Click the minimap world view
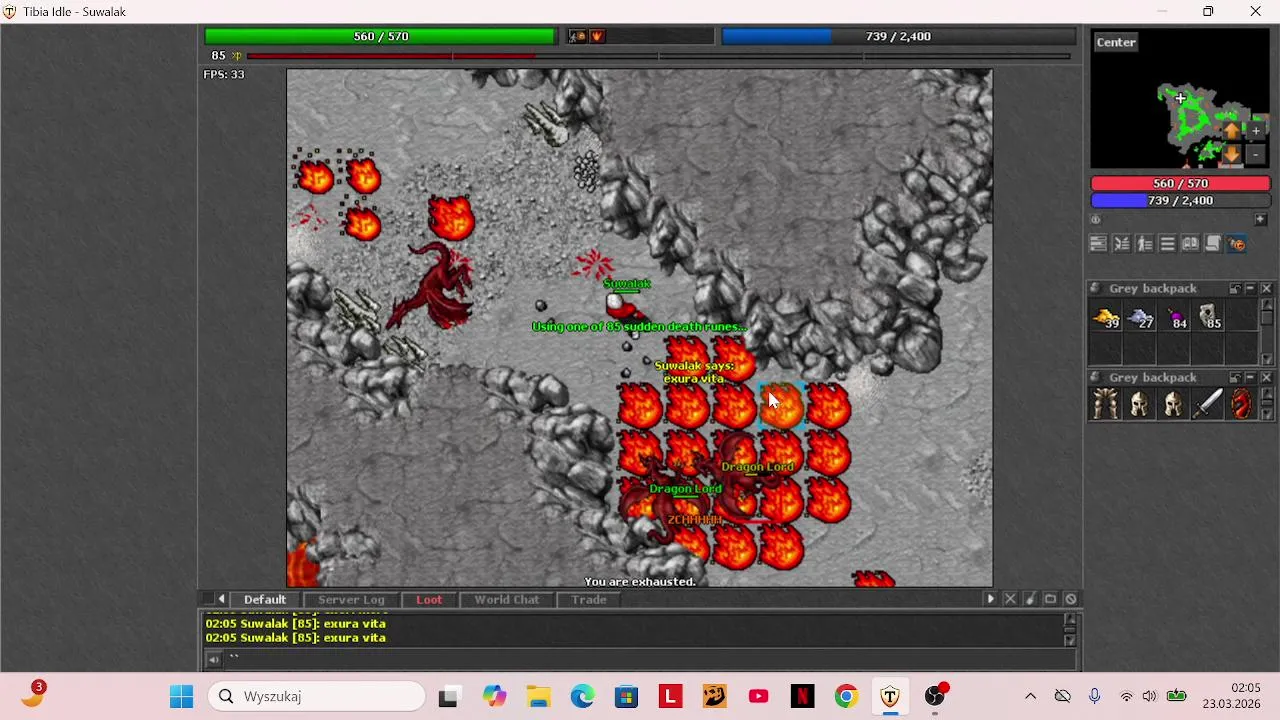This screenshot has width=1280, height=720. (1180, 100)
